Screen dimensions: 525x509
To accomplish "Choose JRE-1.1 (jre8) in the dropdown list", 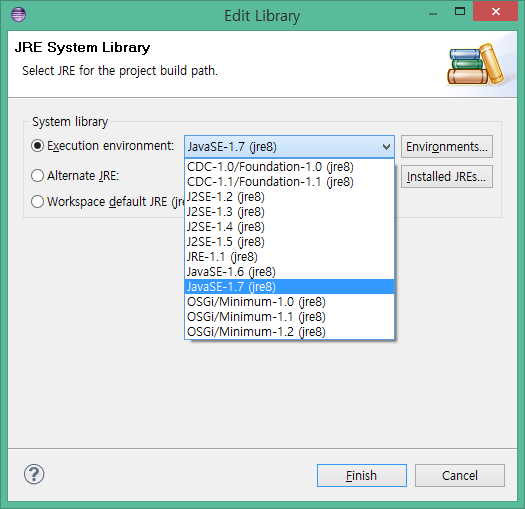I will point(289,257).
